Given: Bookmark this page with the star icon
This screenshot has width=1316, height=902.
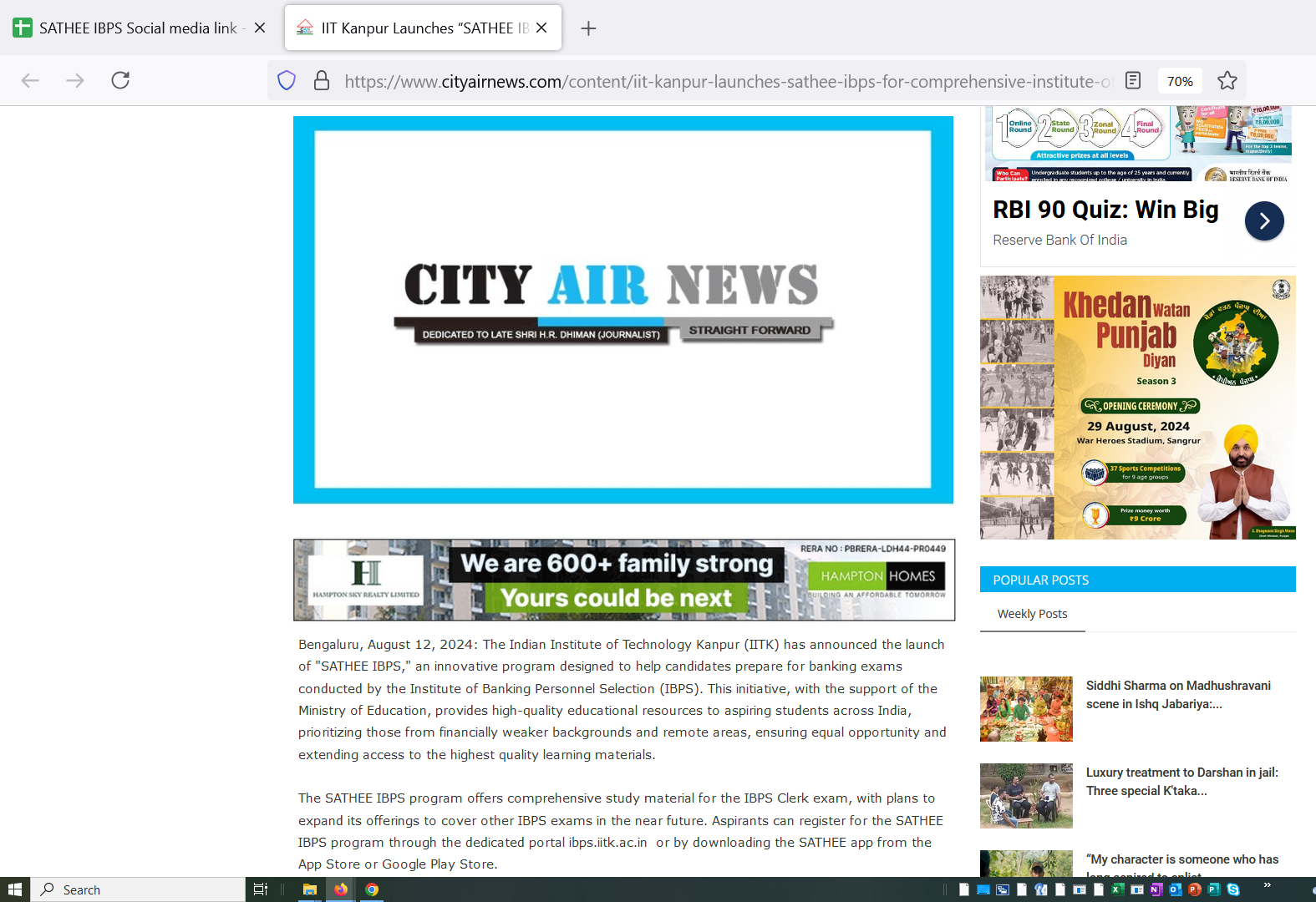Looking at the screenshot, I should point(1227,81).
